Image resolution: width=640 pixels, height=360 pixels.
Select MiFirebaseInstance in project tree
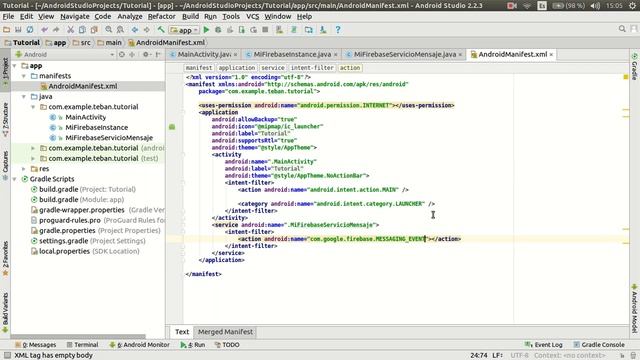pos(97,127)
